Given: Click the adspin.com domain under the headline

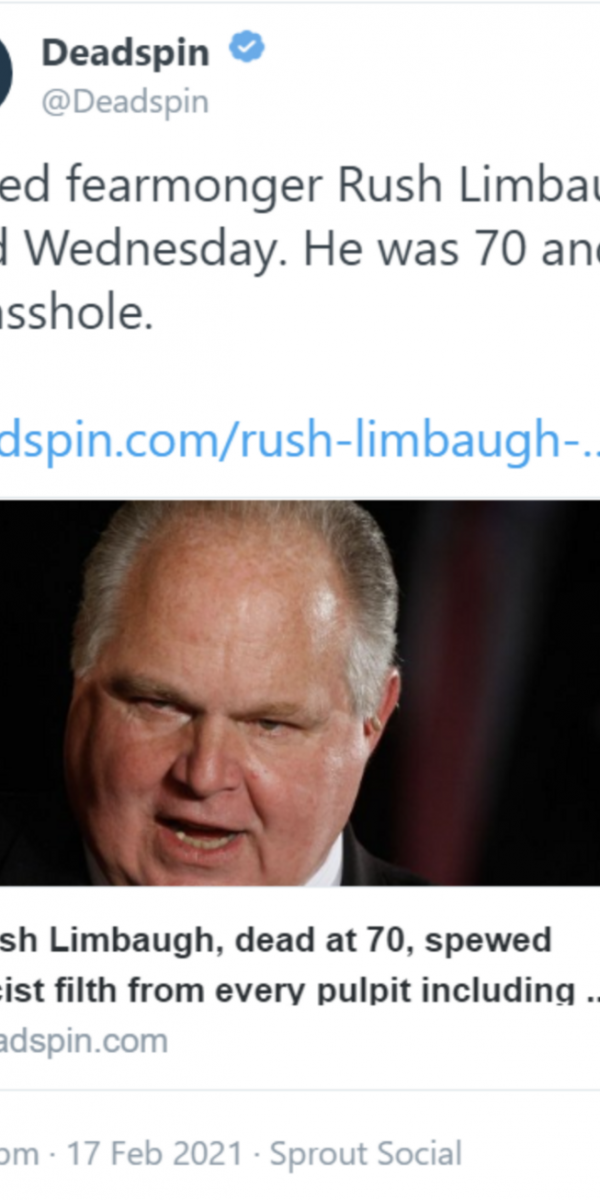Looking at the screenshot, I should [84, 1041].
